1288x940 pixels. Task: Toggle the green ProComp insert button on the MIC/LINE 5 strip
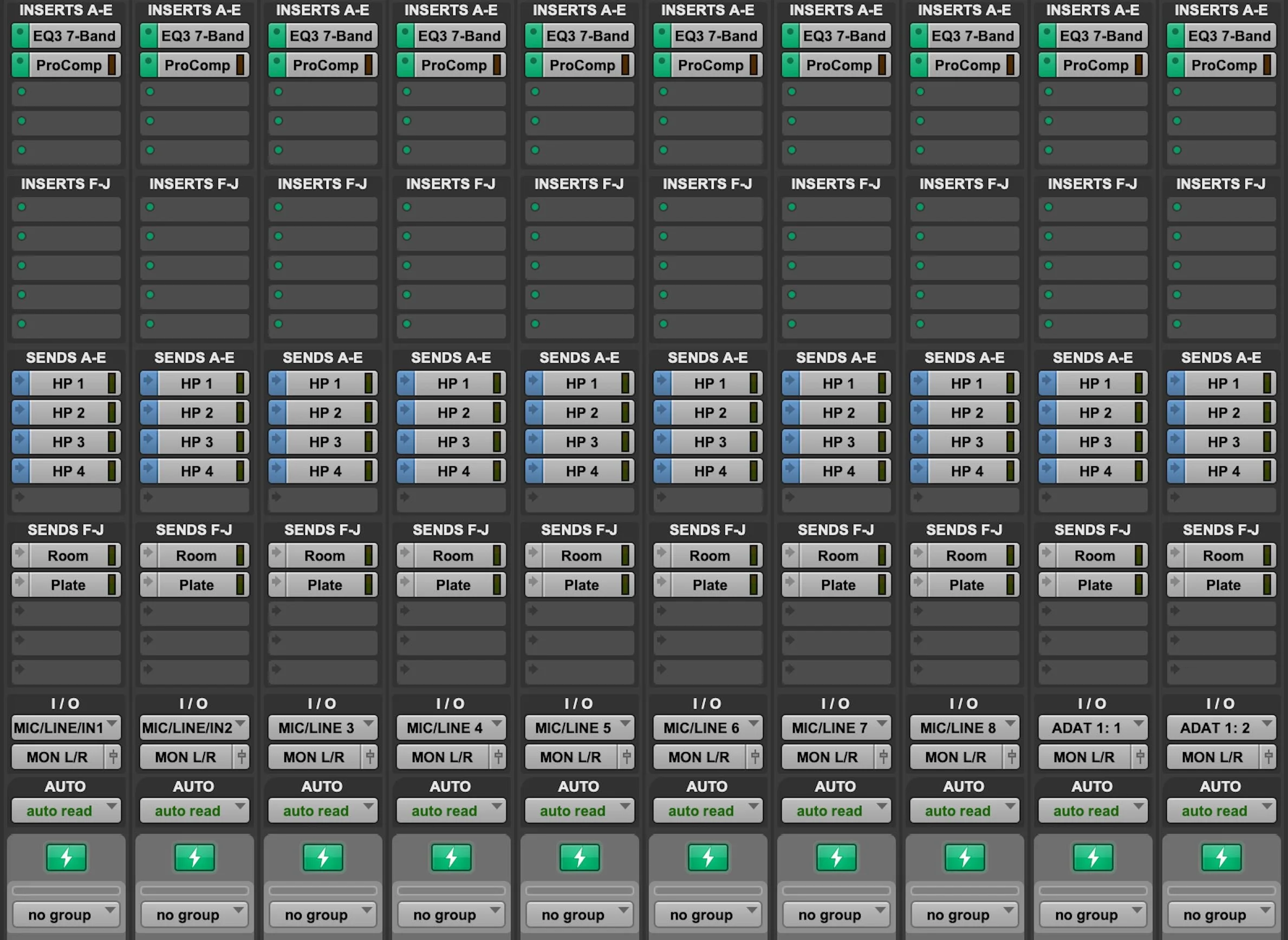(x=534, y=65)
